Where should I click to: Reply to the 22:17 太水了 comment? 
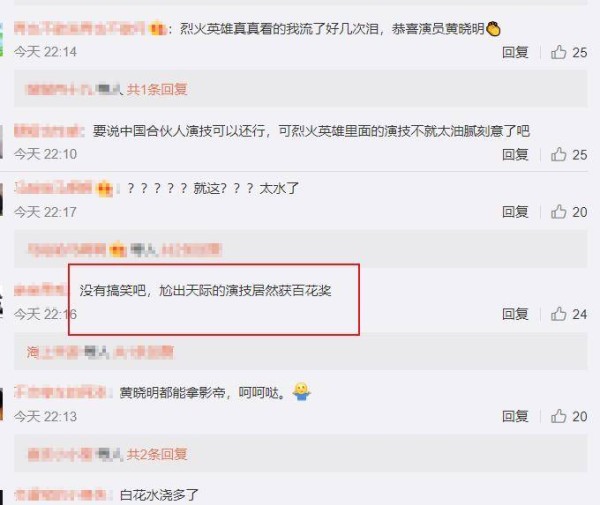[x=515, y=212]
